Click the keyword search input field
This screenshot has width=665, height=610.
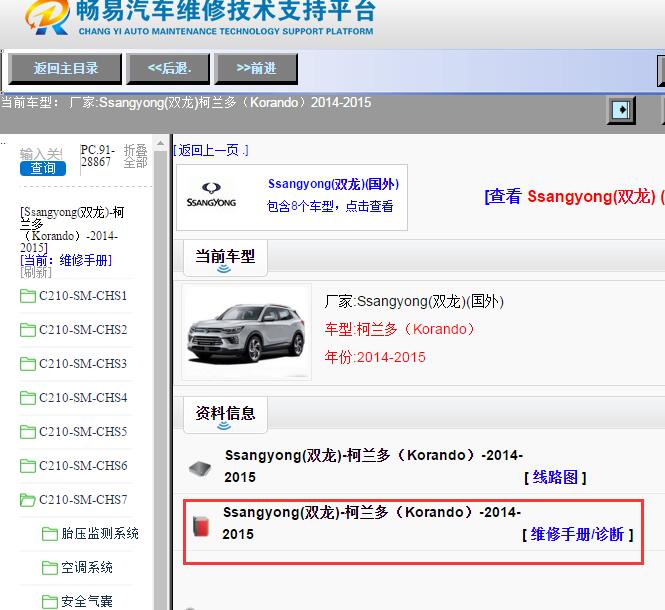coord(42,153)
